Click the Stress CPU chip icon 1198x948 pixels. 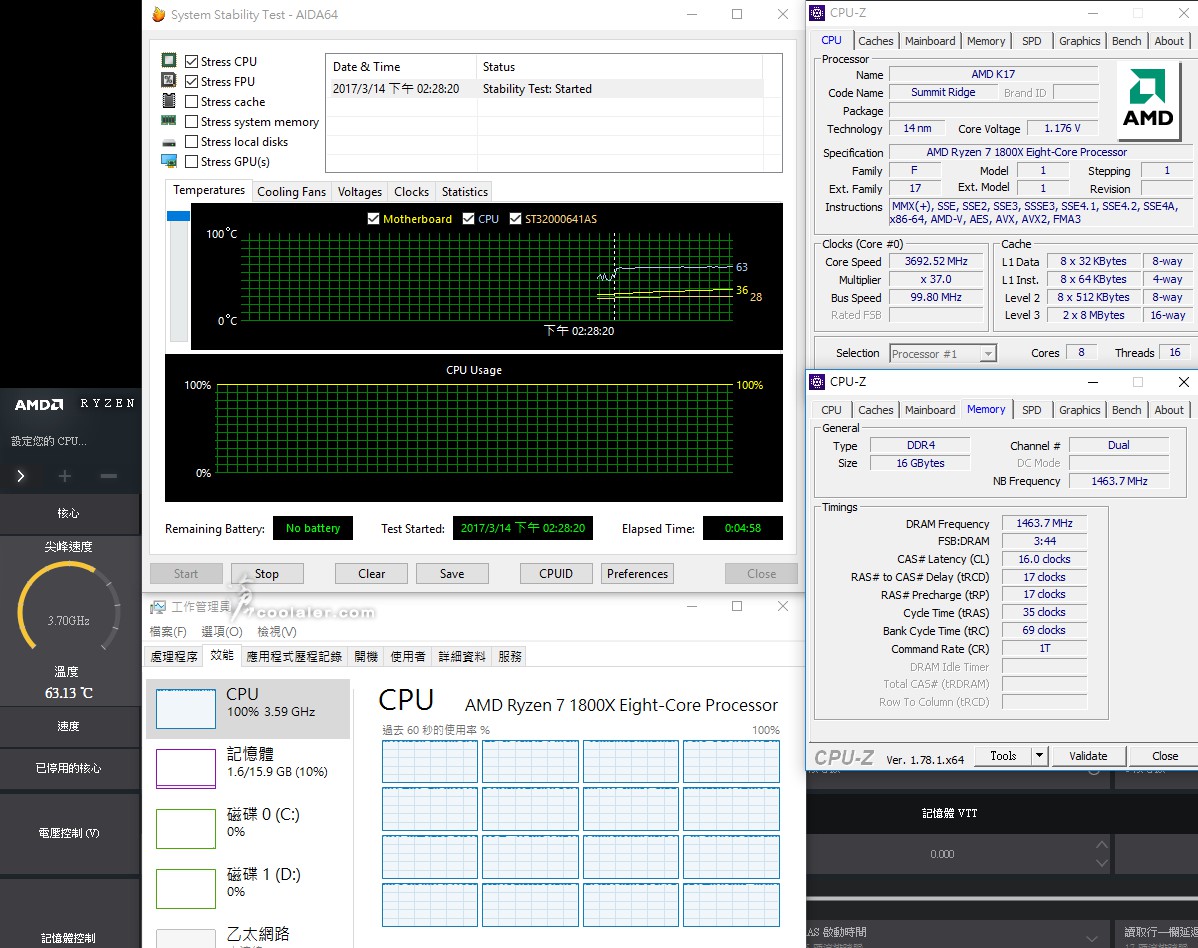tap(169, 60)
